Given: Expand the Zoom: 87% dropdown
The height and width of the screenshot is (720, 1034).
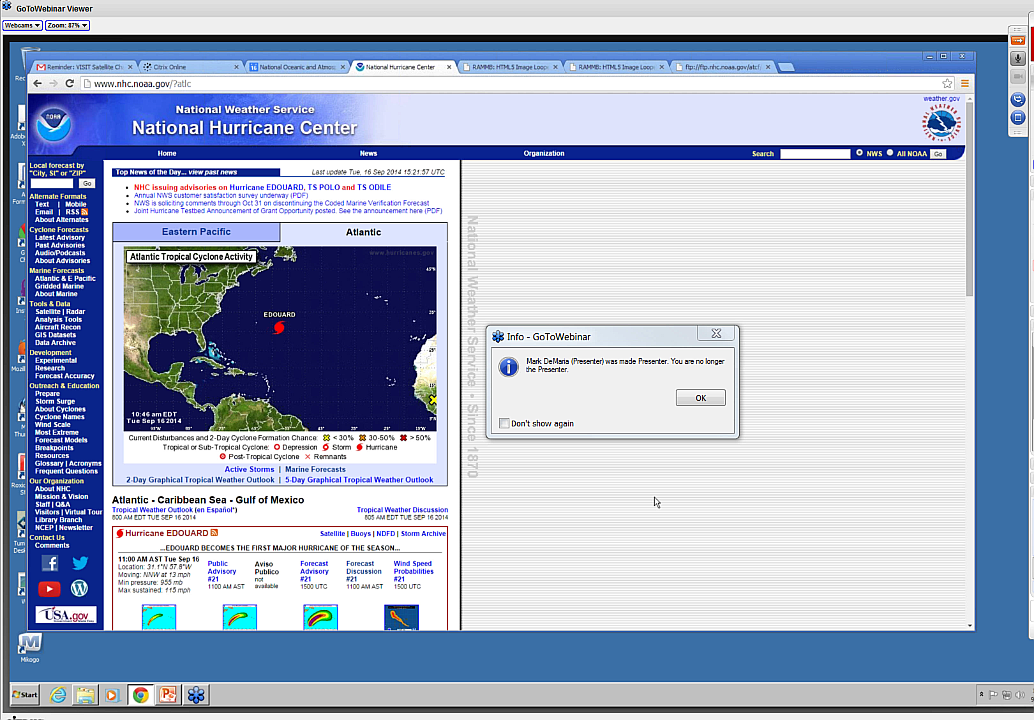Looking at the screenshot, I should pyautogui.click(x=67, y=25).
